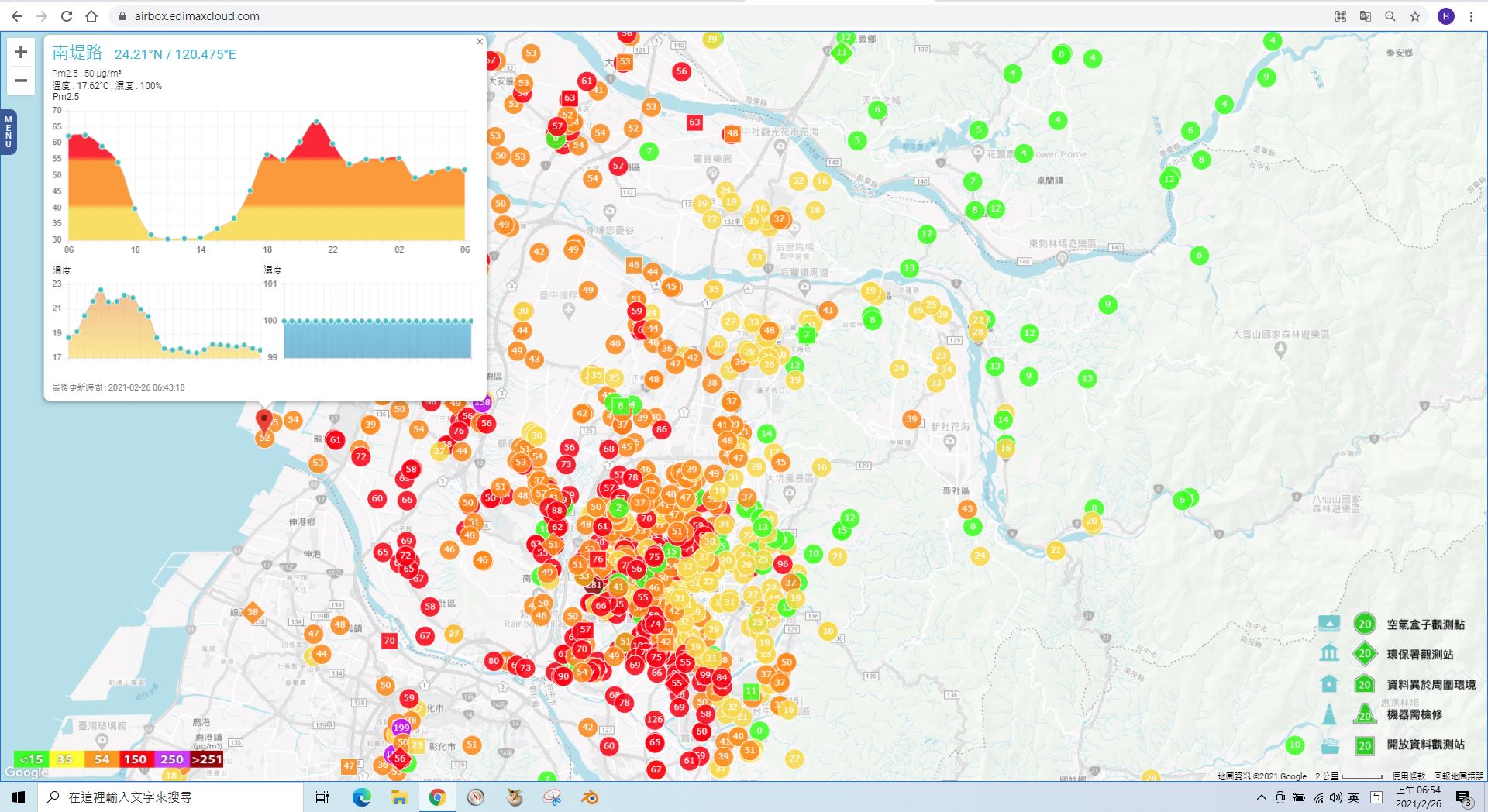Click the red location pin marker

[x=264, y=421]
